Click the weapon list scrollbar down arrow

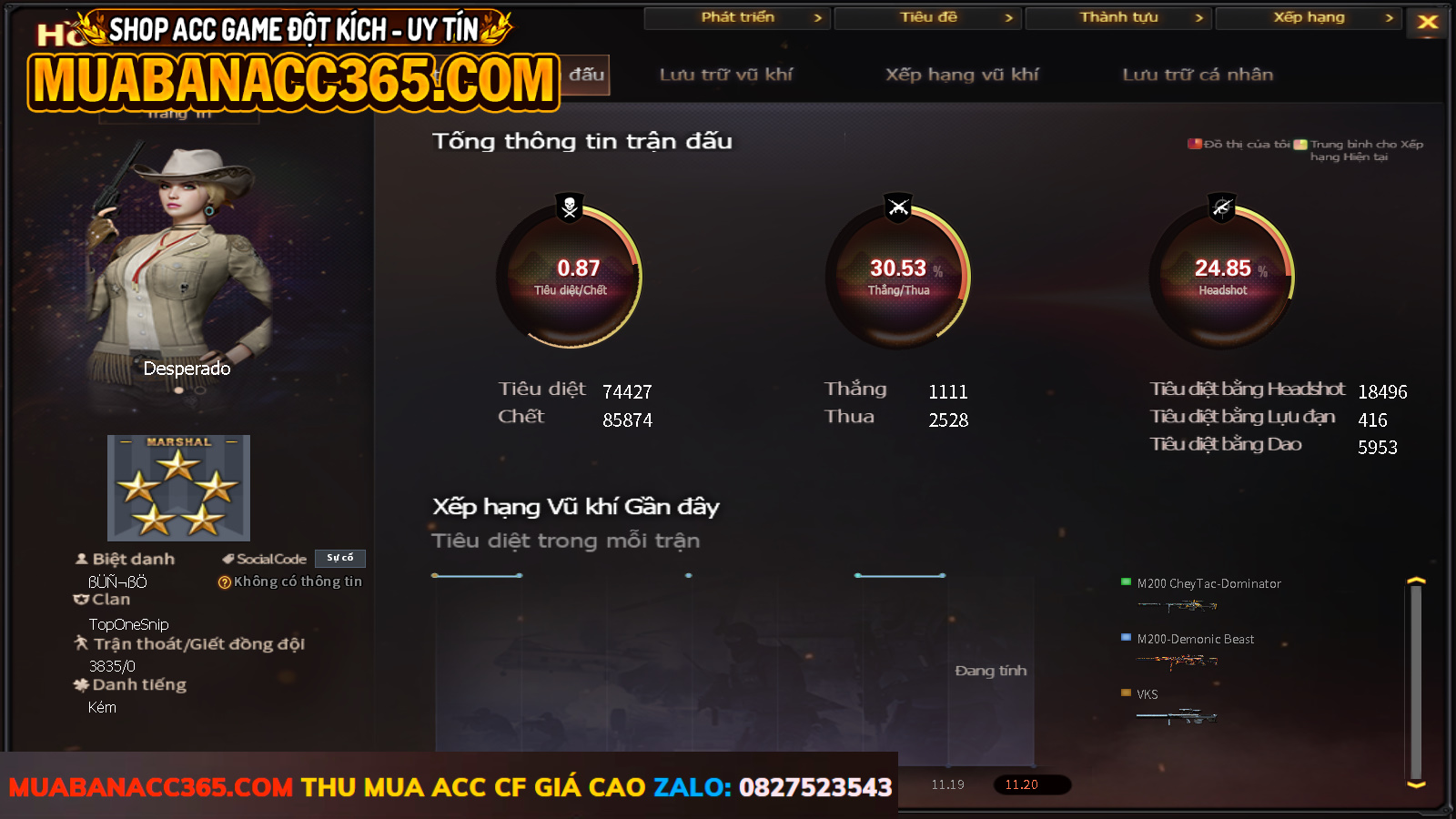(1416, 784)
